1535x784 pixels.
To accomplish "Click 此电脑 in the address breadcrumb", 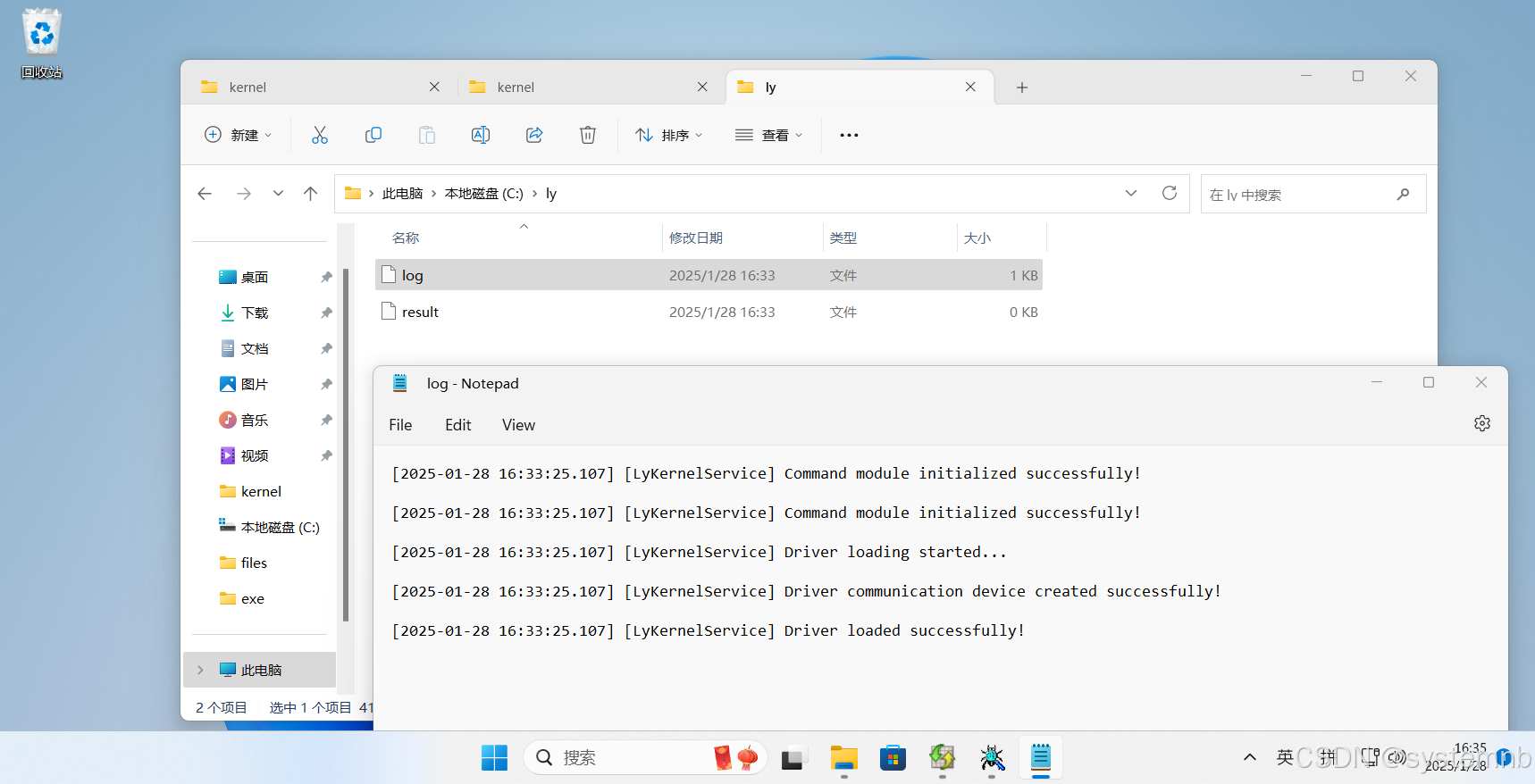I will (x=402, y=194).
